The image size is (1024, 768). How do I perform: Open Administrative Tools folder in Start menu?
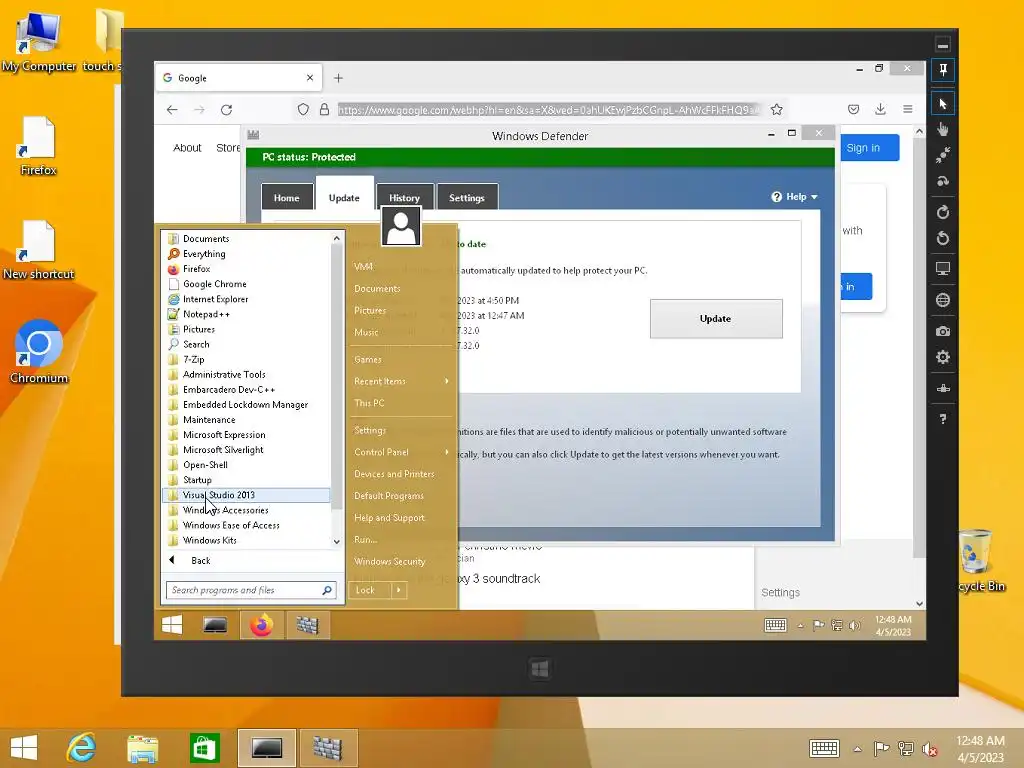tap(246, 374)
